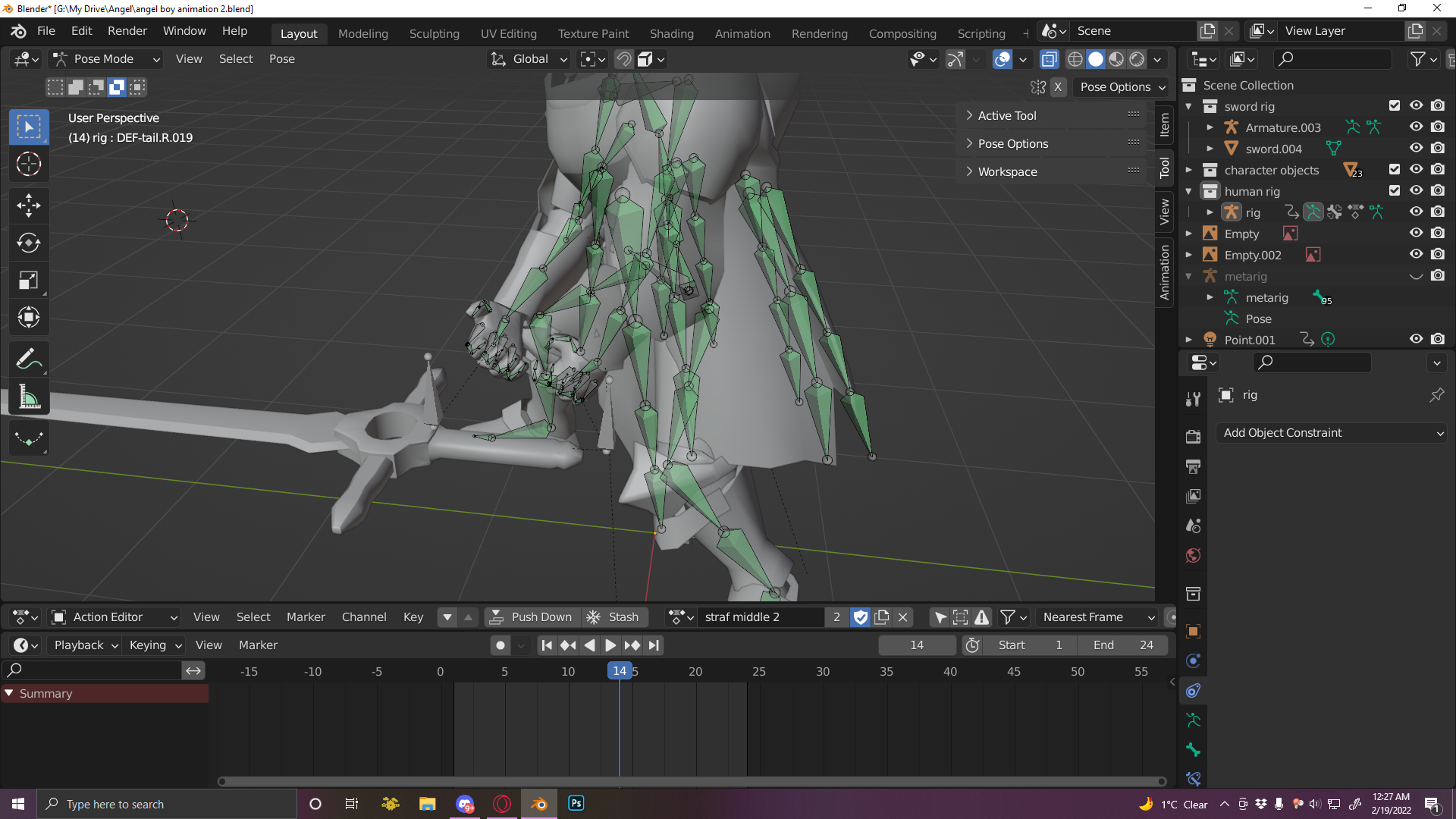This screenshot has height=819, width=1456.
Task: Select the Transform tool
Action: point(29,318)
